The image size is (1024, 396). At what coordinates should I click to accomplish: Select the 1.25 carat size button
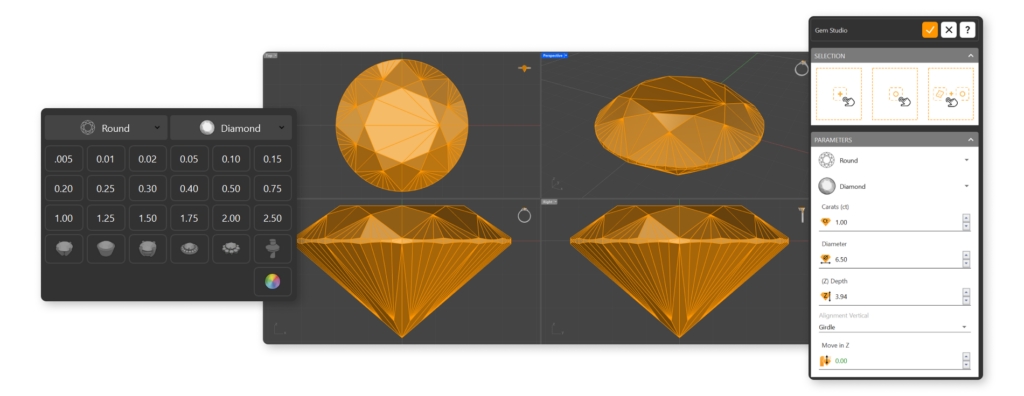tap(106, 218)
